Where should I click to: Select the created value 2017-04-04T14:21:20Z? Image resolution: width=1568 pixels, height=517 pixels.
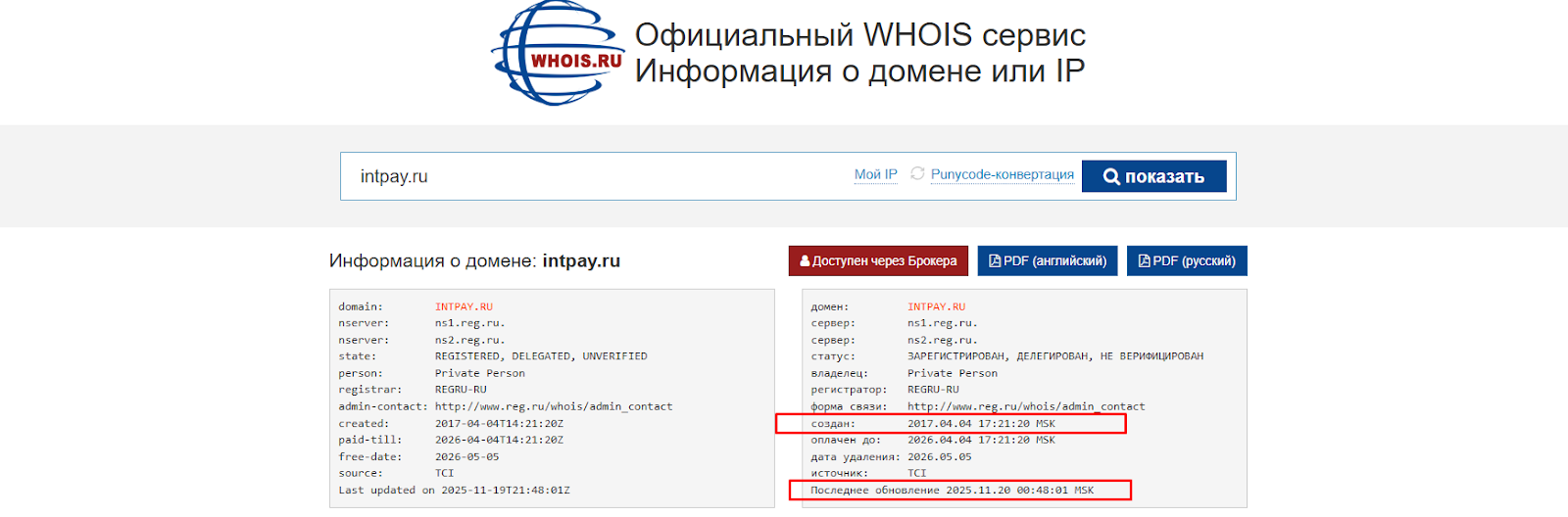tap(499, 424)
